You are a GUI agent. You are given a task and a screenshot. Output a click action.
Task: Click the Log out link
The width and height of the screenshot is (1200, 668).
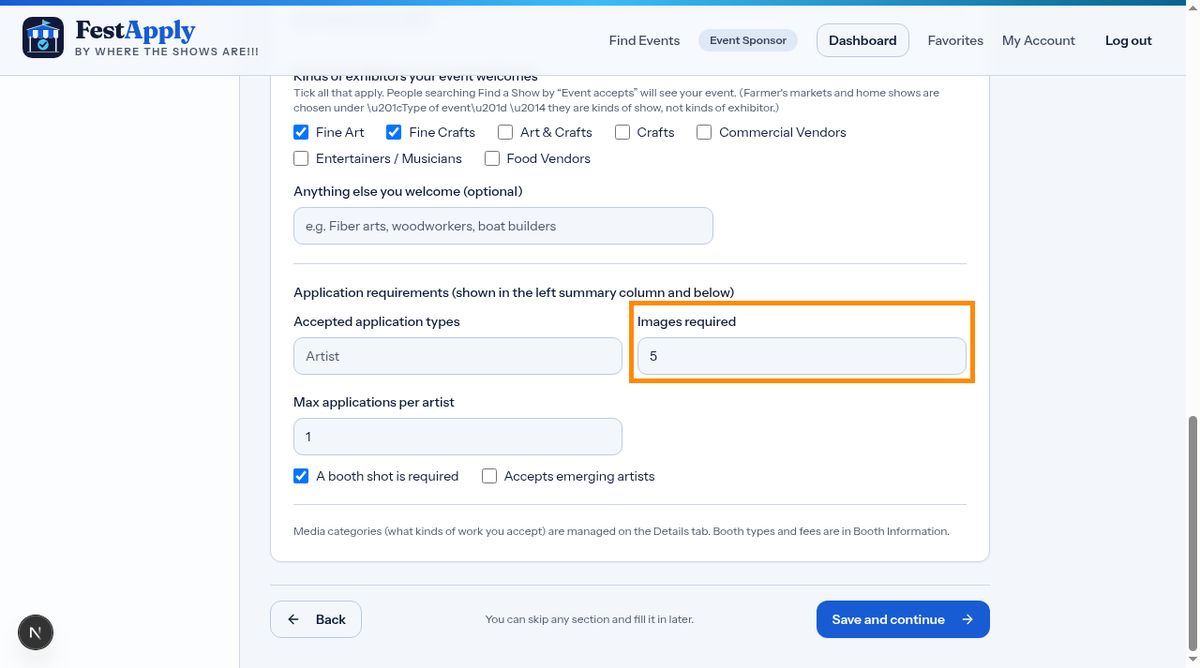[1128, 41]
